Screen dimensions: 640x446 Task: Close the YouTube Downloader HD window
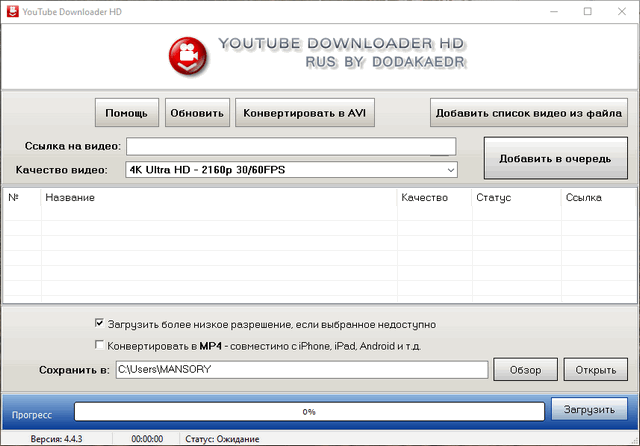[x=622, y=11]
